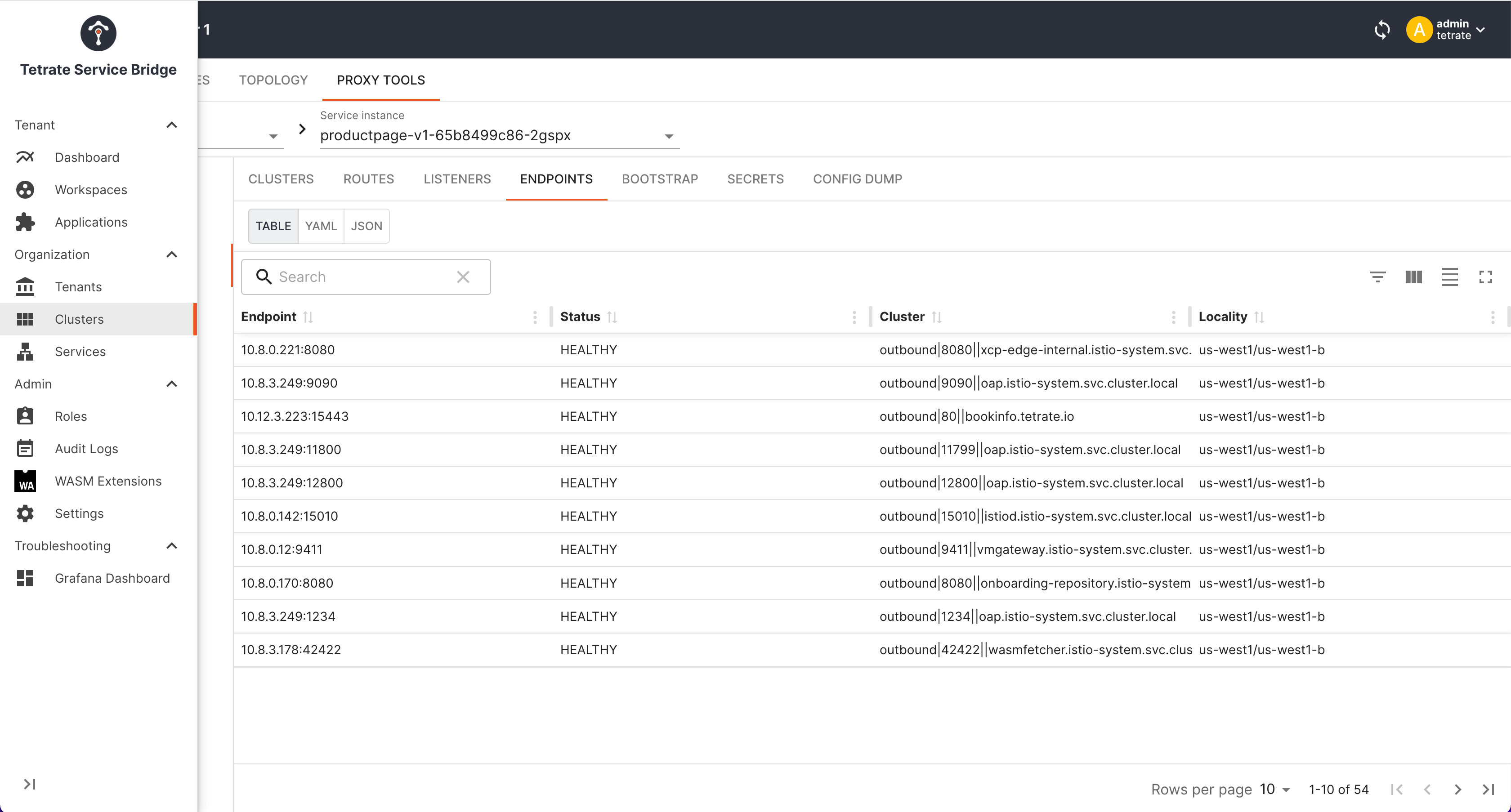
Task: Click the Search input field
Action: tap(366, 277)
